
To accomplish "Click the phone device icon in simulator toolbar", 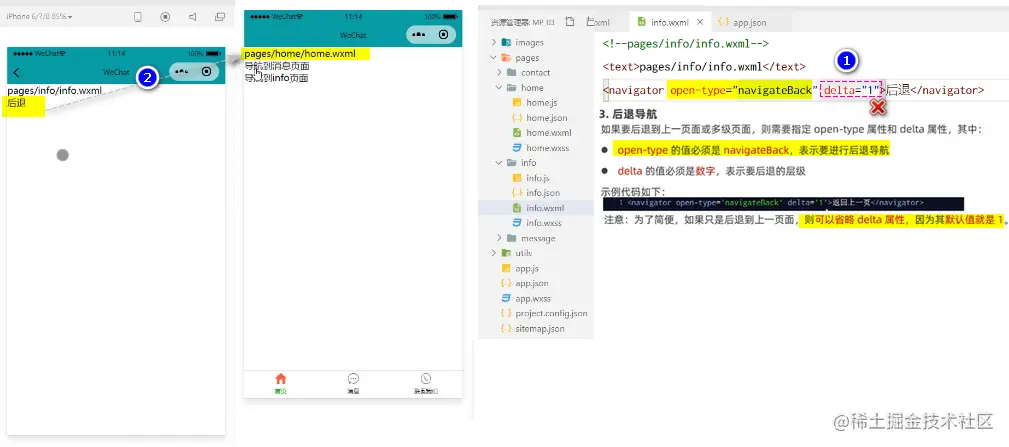I will [138, 17].
